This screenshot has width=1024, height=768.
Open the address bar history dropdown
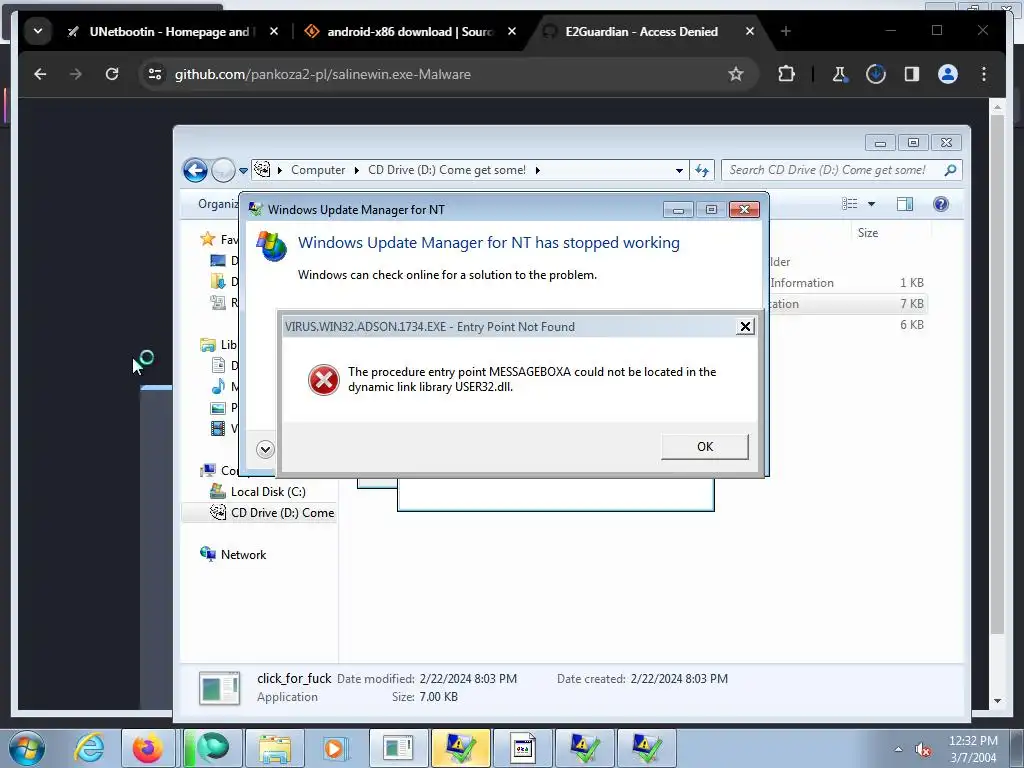[679, 170]
